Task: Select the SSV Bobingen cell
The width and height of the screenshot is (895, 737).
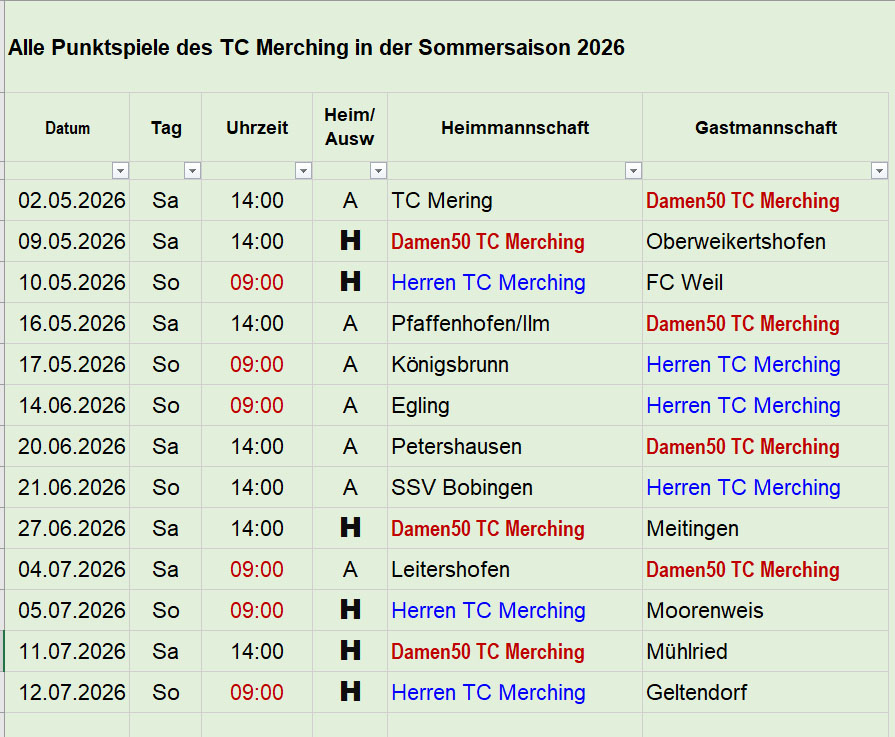Action: (462, 488)
